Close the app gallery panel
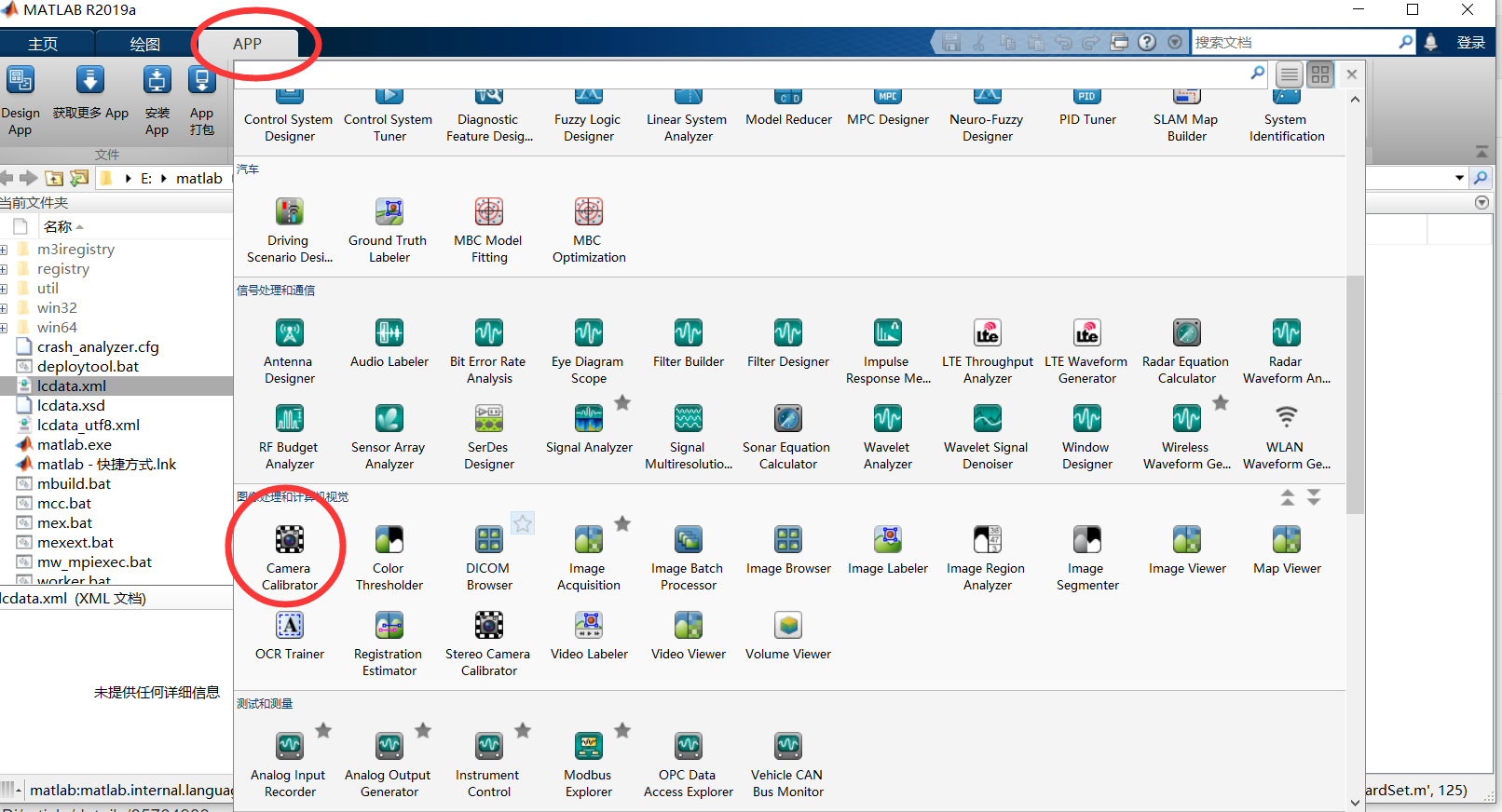Viewport: 1502px width, 812px height. pos(1352,74)
